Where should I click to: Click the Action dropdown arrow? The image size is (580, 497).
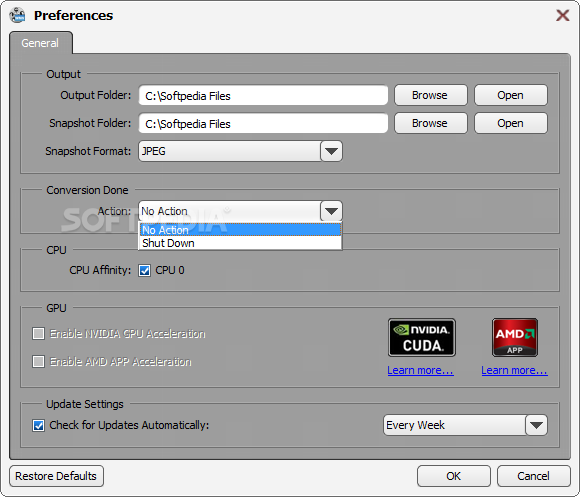click(x=331, y=211)
